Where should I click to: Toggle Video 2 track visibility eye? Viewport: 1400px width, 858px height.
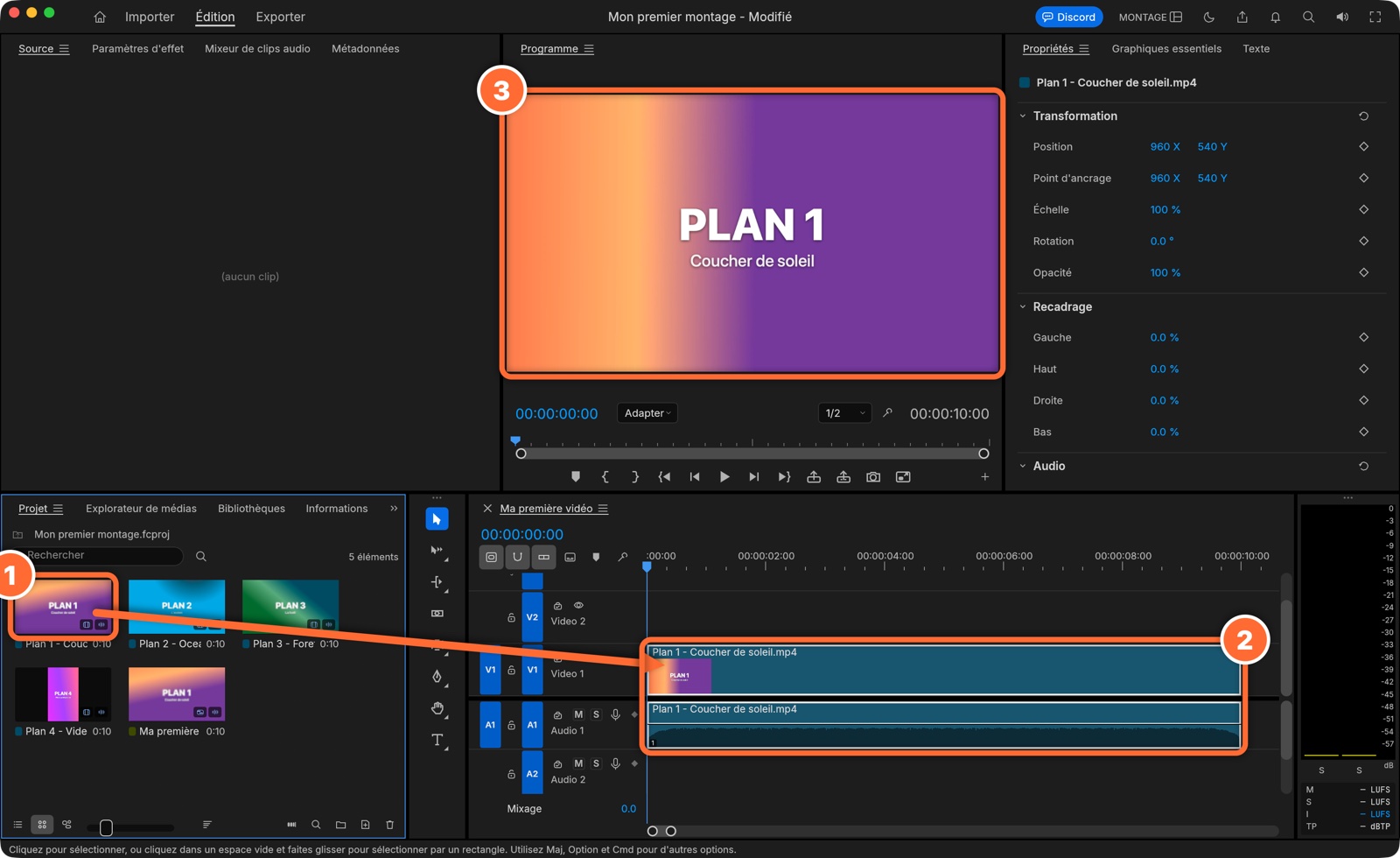[578, 606]
